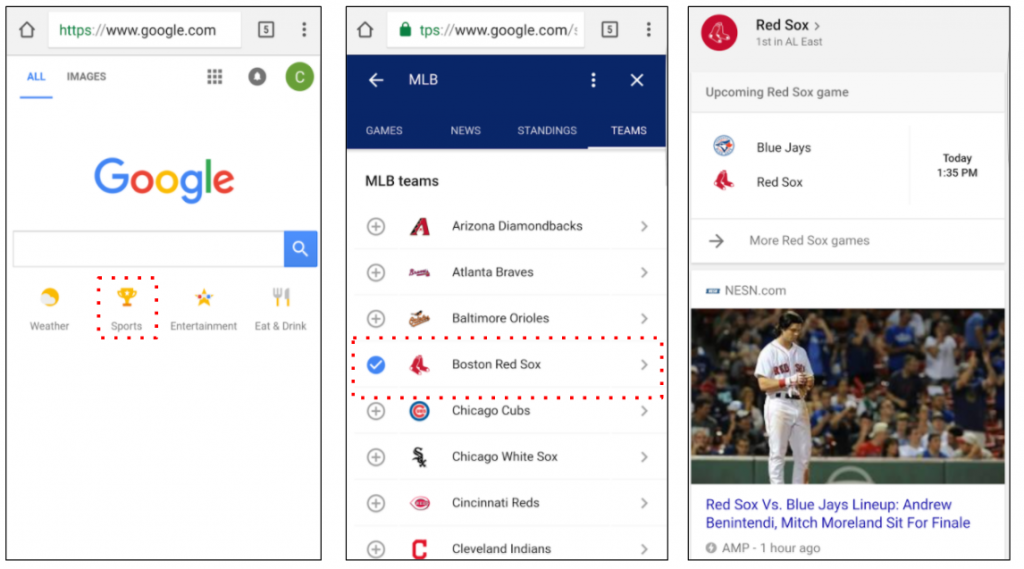The image size is (1024, 569).
Task: Tap home icon in left Google browser
Action: click(x=27, y=29)
